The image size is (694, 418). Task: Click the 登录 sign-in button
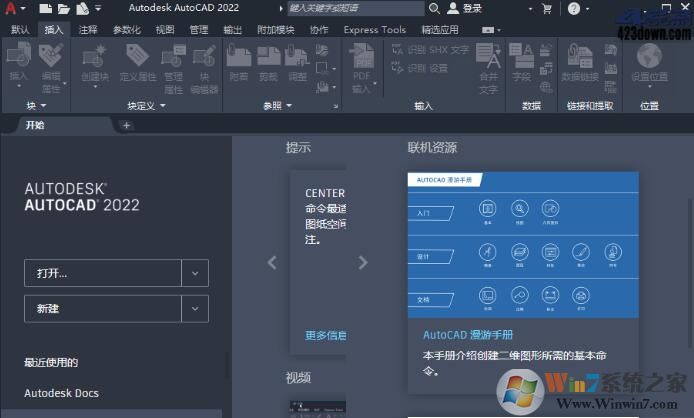coord(464,8)
